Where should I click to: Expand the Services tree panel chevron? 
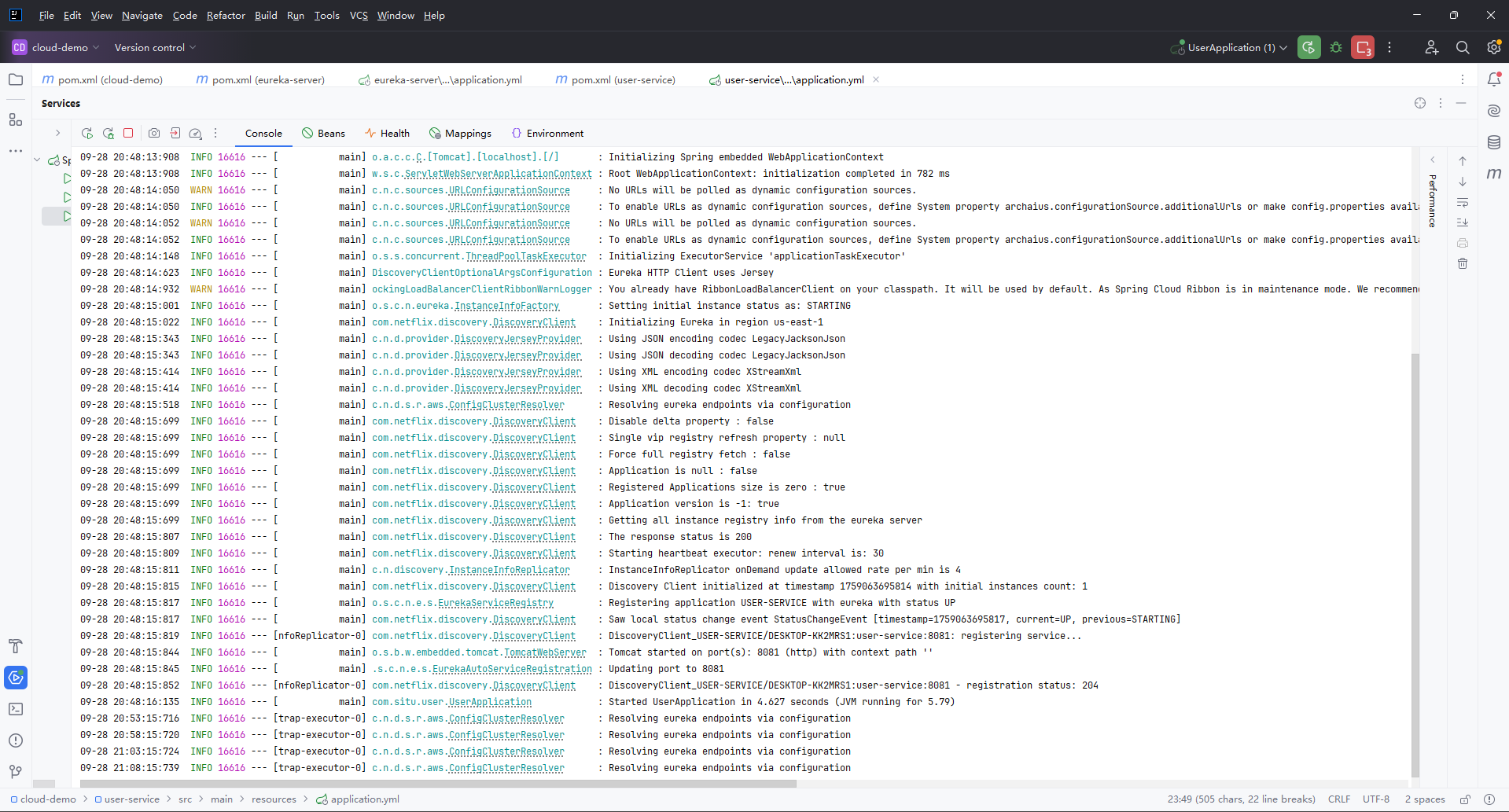click(57, 133)
